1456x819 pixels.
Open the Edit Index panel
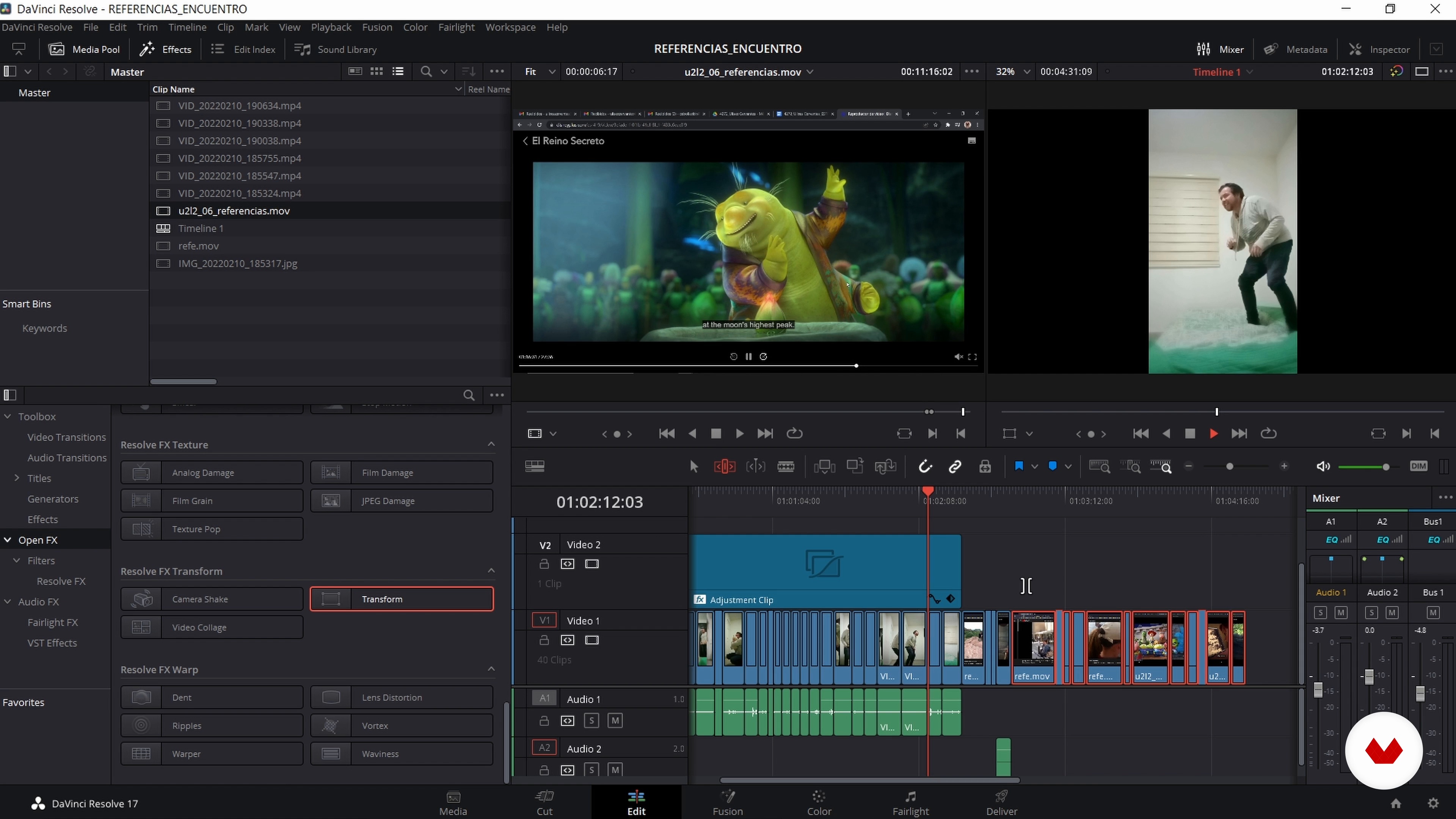coord(243,49)
